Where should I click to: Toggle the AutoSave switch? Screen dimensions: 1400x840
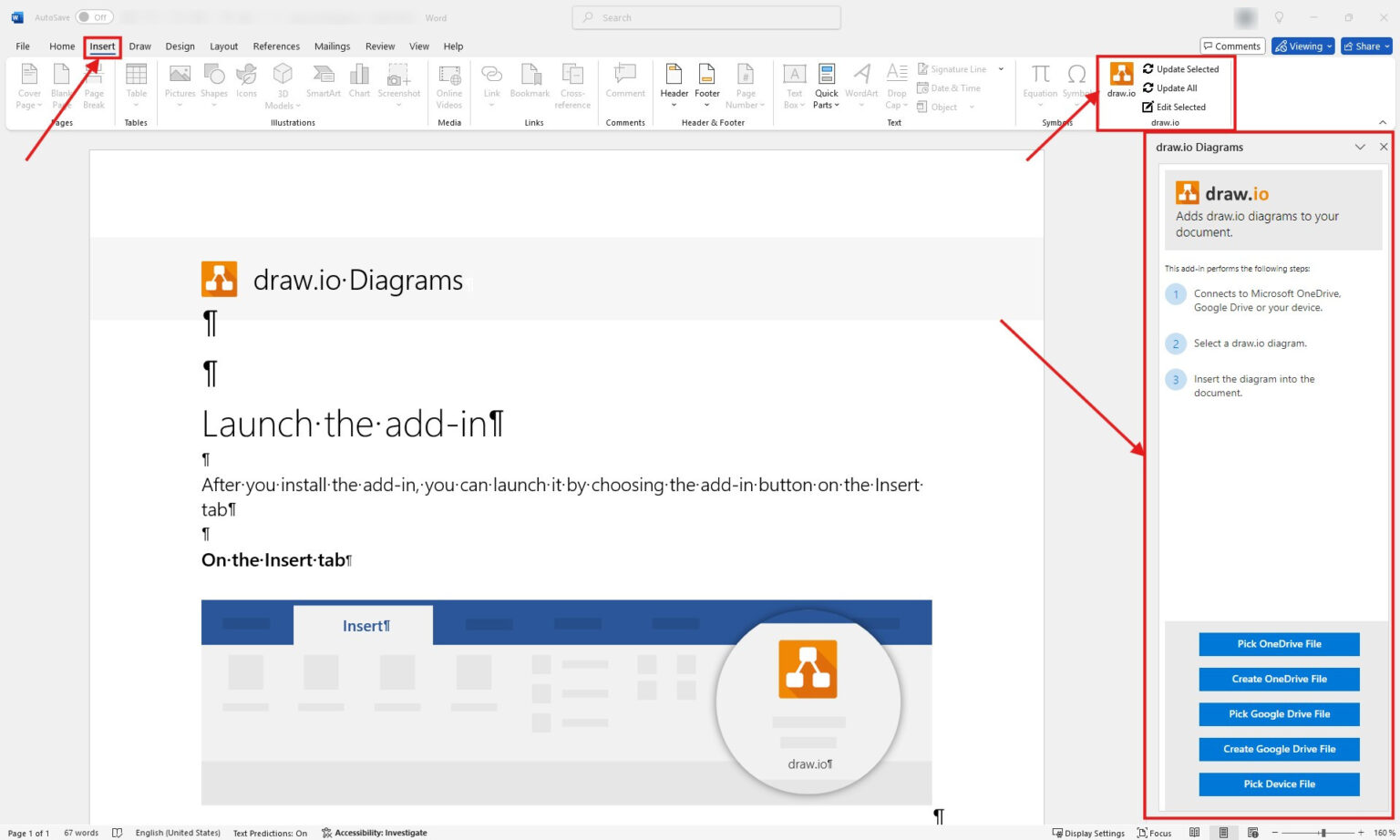pos(95,16)
